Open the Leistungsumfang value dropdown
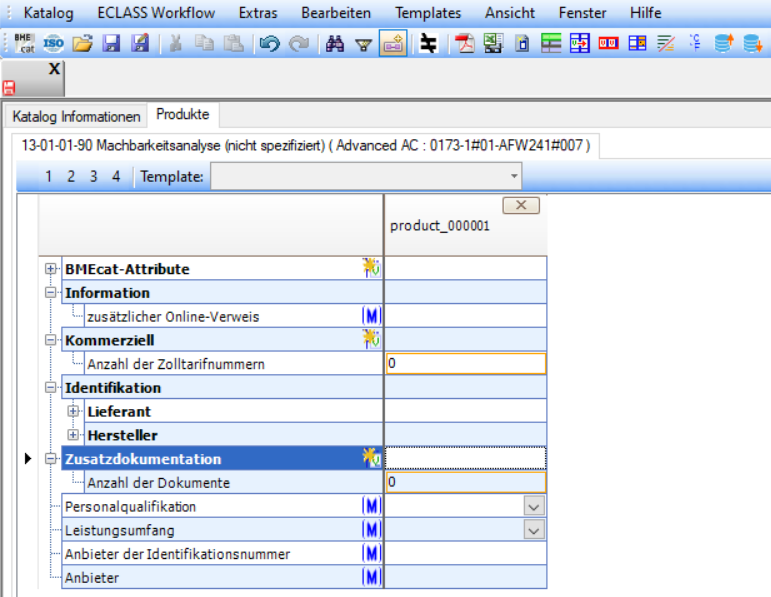 click(x=534, y=530)
